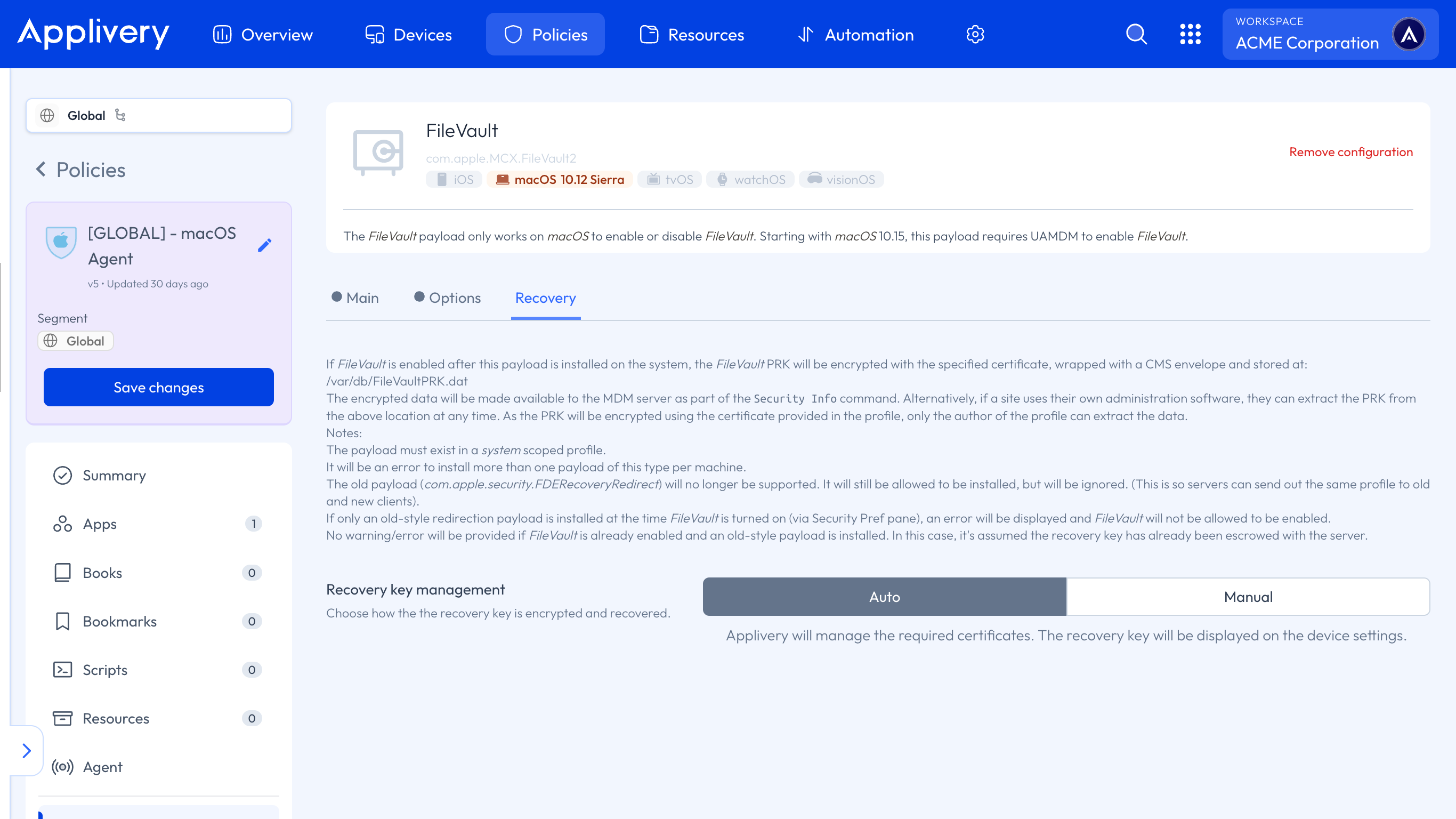
Task: Open the Devices menu
Action: (x=408, y=35)
